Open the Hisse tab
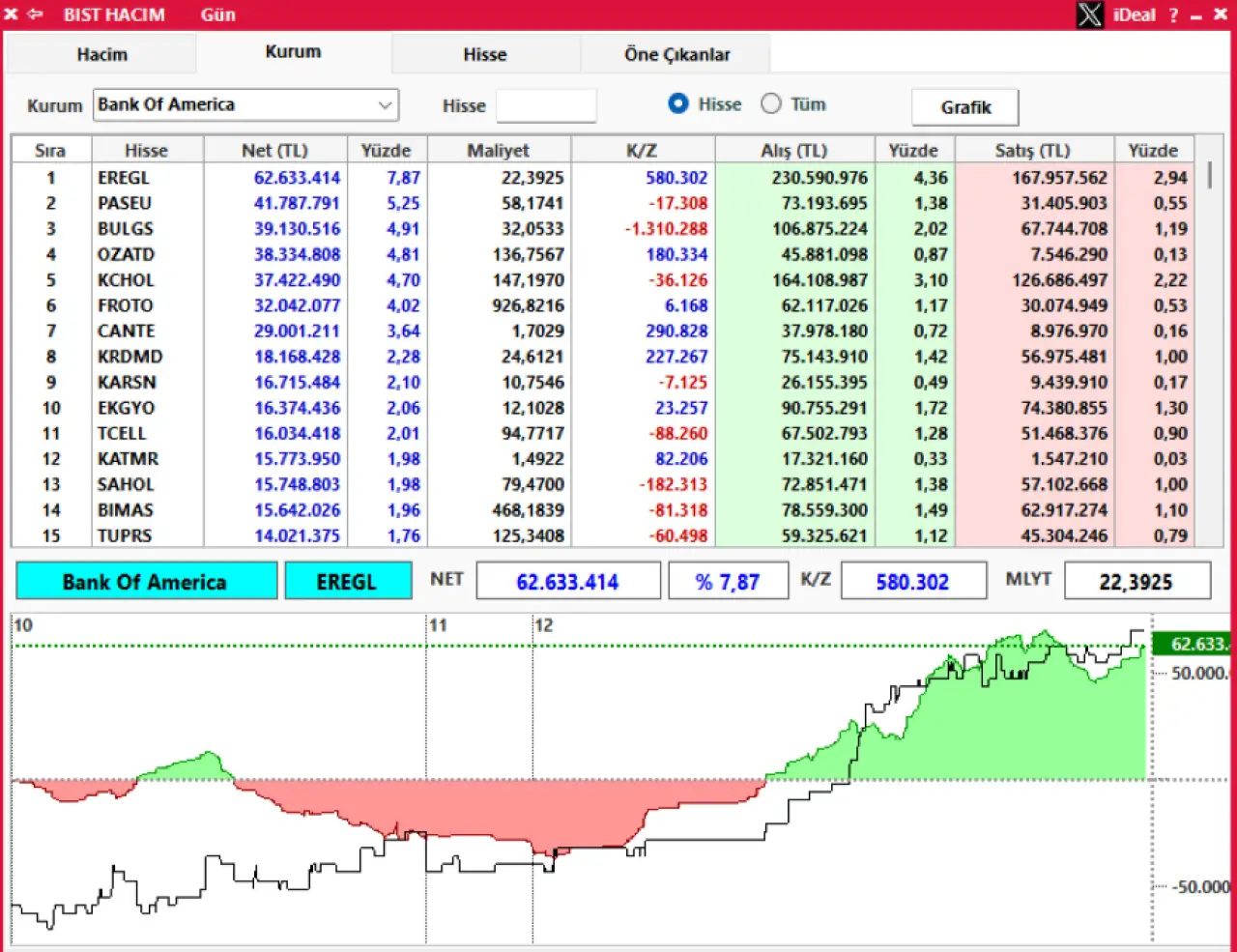 (x=484, y=54)
